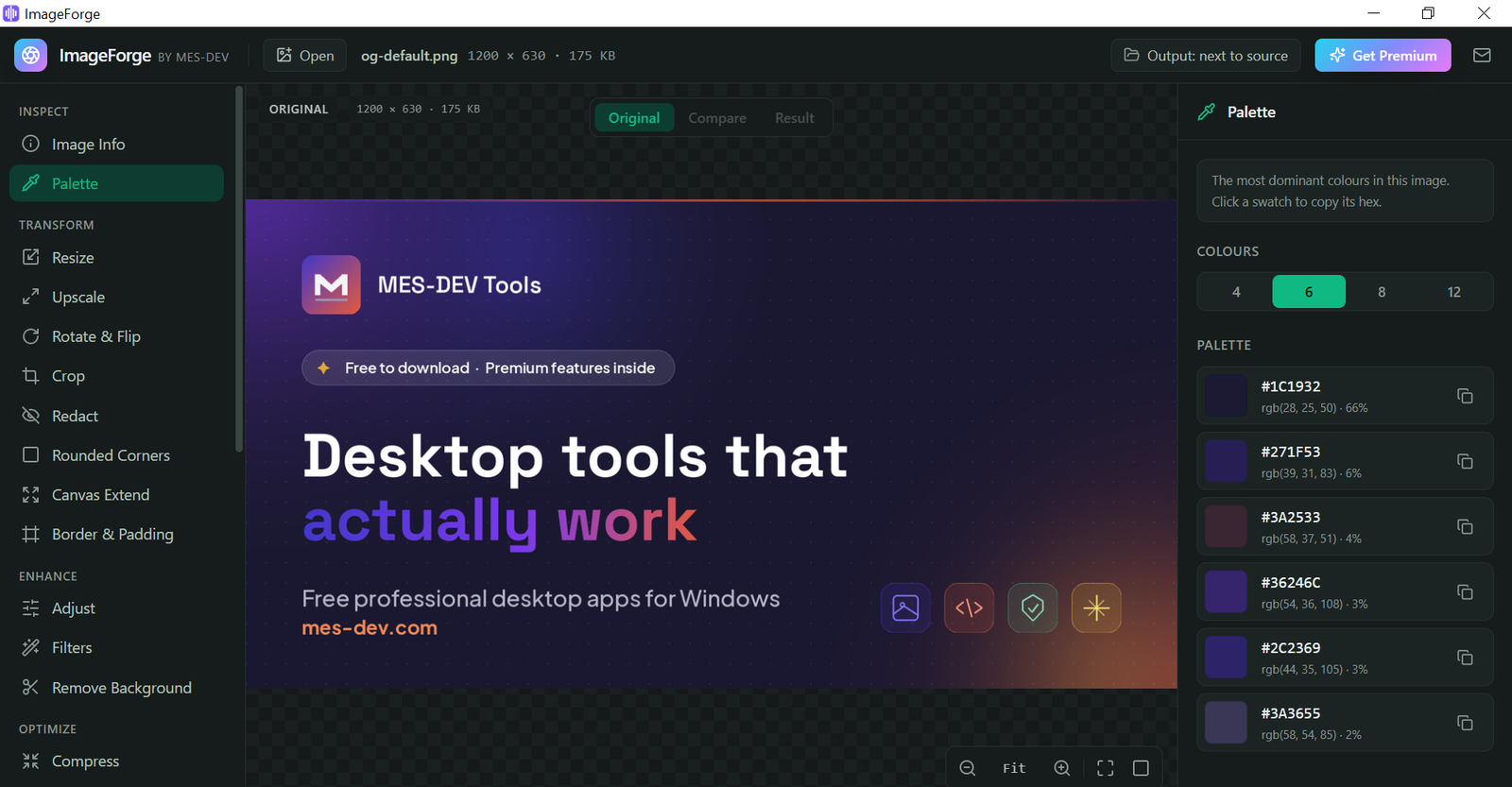
Task: Select the #3A2533 colour swatch
Action: [x=1226, y=526]
